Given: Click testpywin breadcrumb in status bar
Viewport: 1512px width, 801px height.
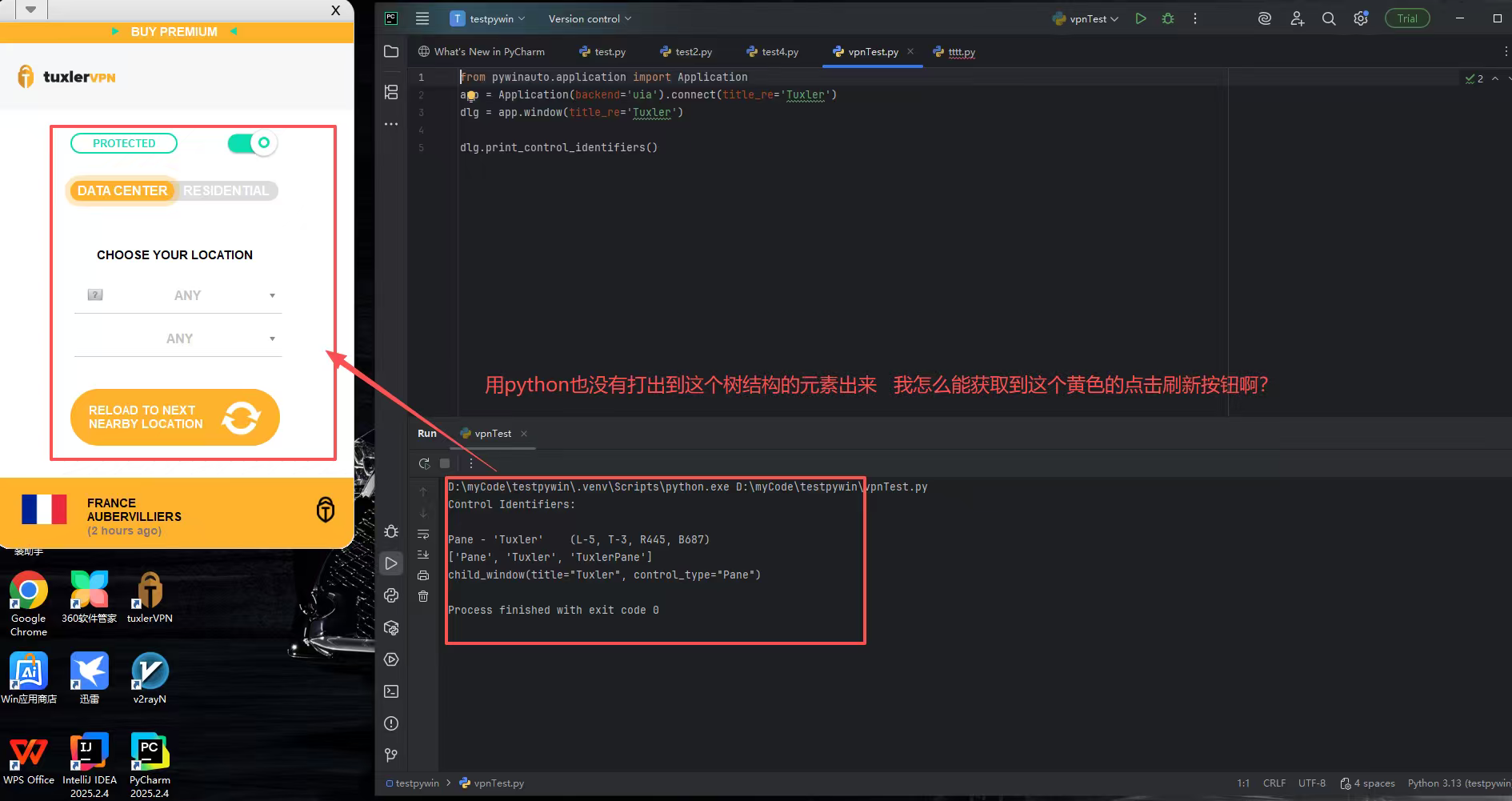Looking at the screenshot, I should [x=413, y=783].
